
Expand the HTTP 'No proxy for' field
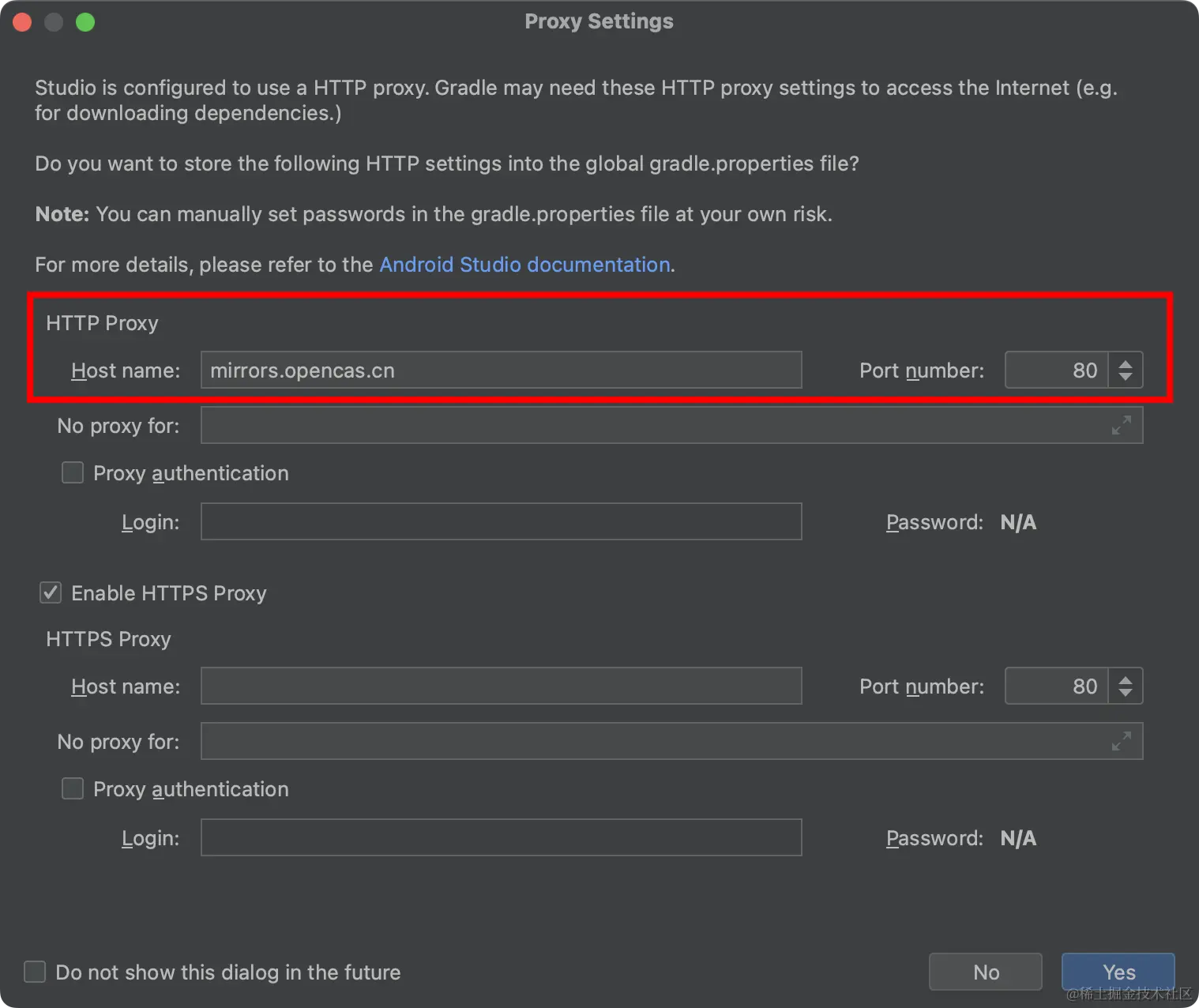(1121, 425)
